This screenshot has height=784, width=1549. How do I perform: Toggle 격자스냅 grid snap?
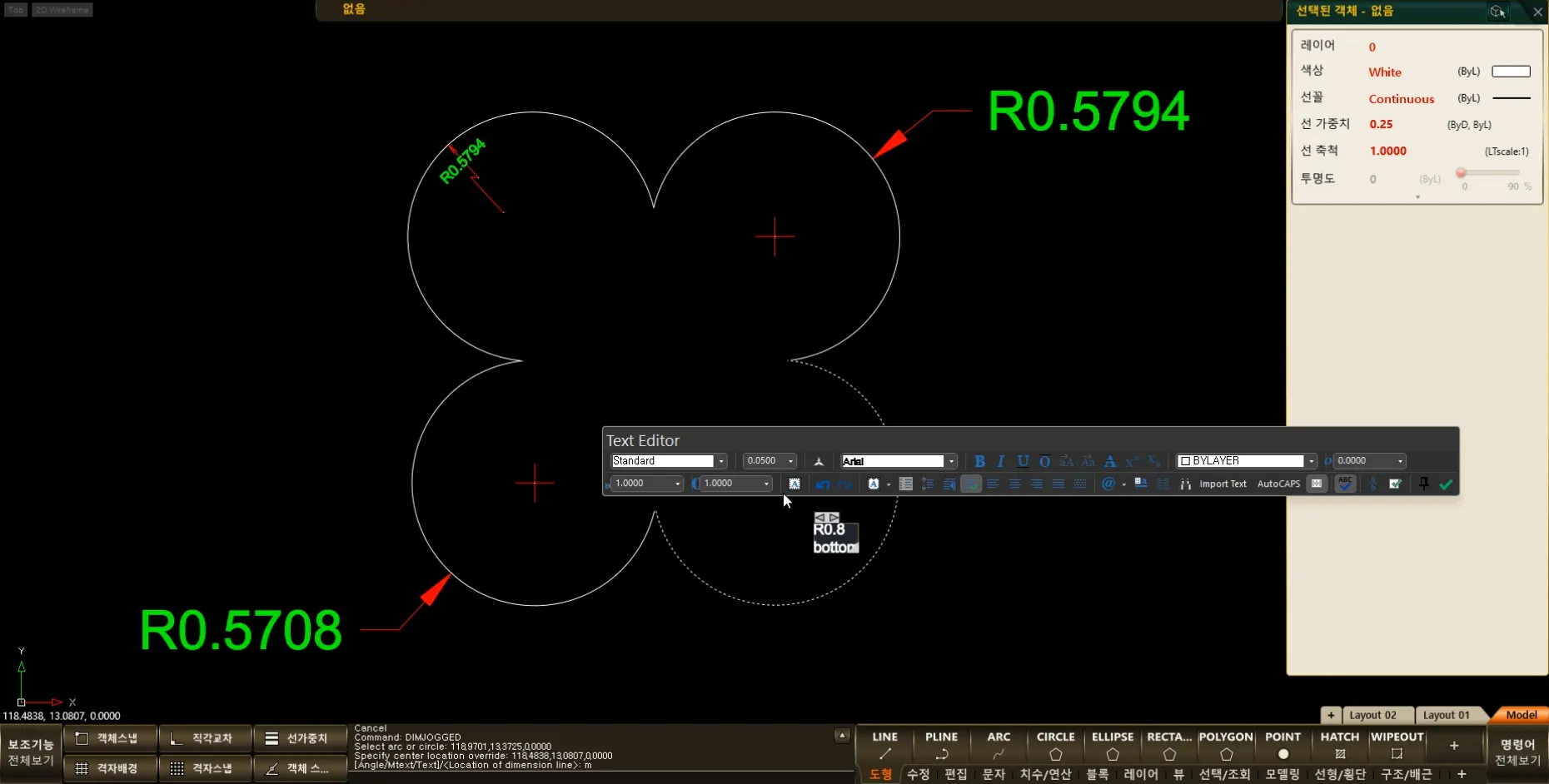click(x=204, y=768)
